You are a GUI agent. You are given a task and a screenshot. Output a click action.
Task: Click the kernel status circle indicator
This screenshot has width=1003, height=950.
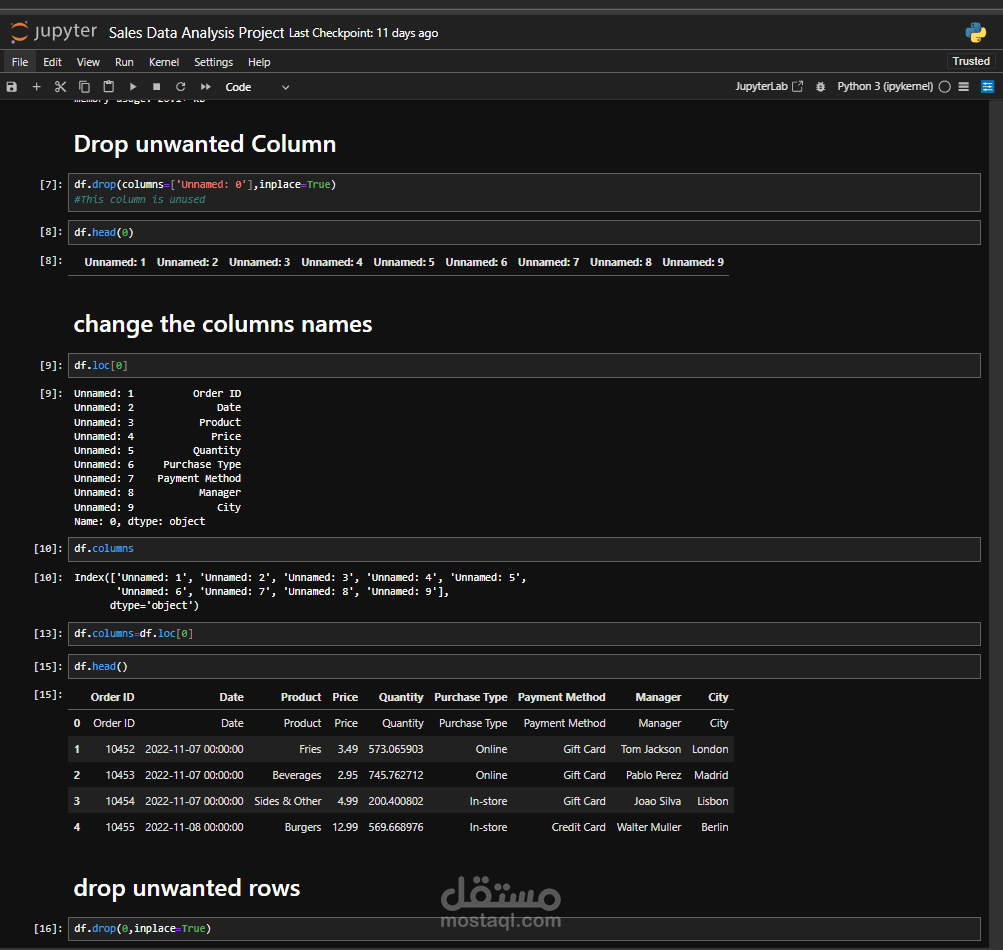945,87
